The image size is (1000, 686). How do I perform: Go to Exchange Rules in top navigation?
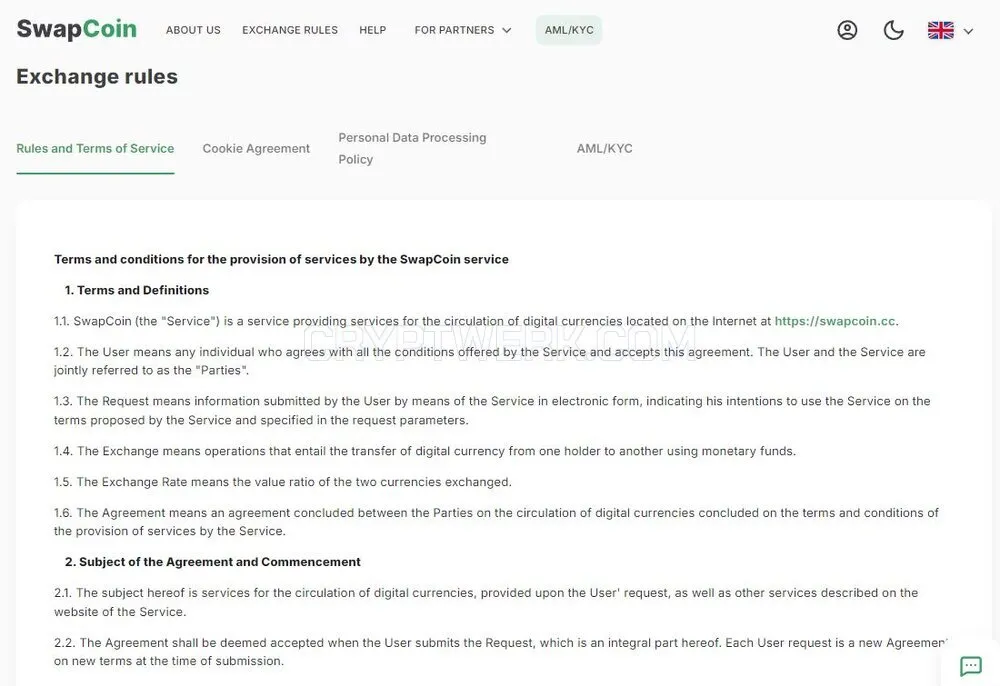point(290,30)
